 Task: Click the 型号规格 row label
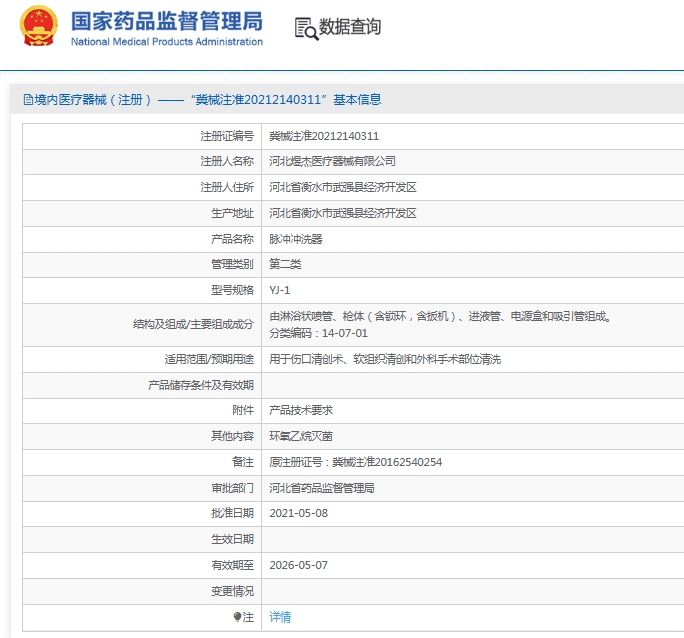click(x=233, y=290)
